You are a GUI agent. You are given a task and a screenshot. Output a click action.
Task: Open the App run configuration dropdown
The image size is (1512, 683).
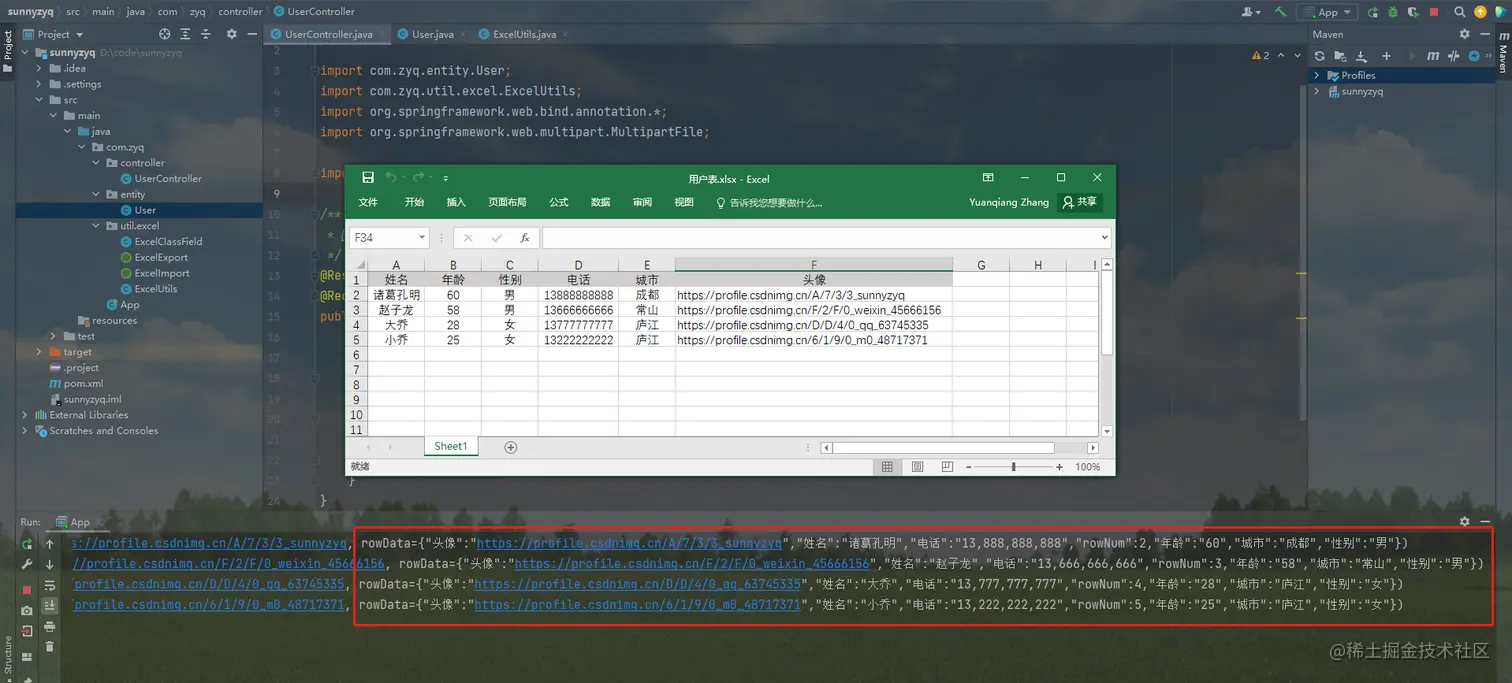pos(1327,12)
